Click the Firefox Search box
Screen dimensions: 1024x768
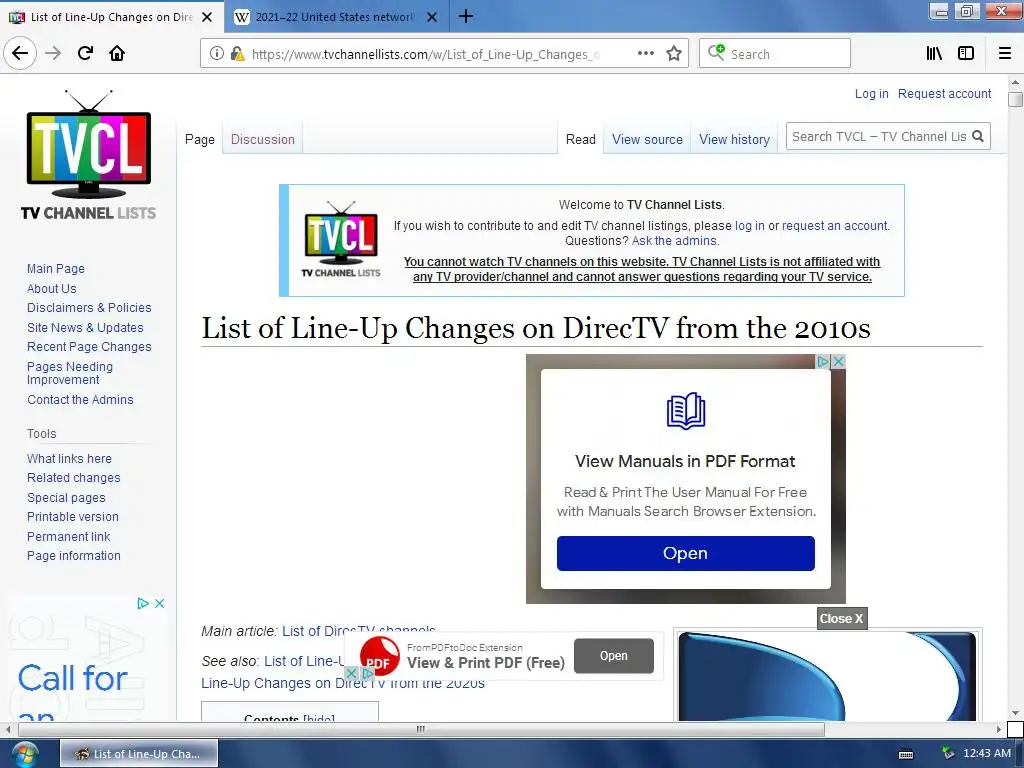pos(775,54)
